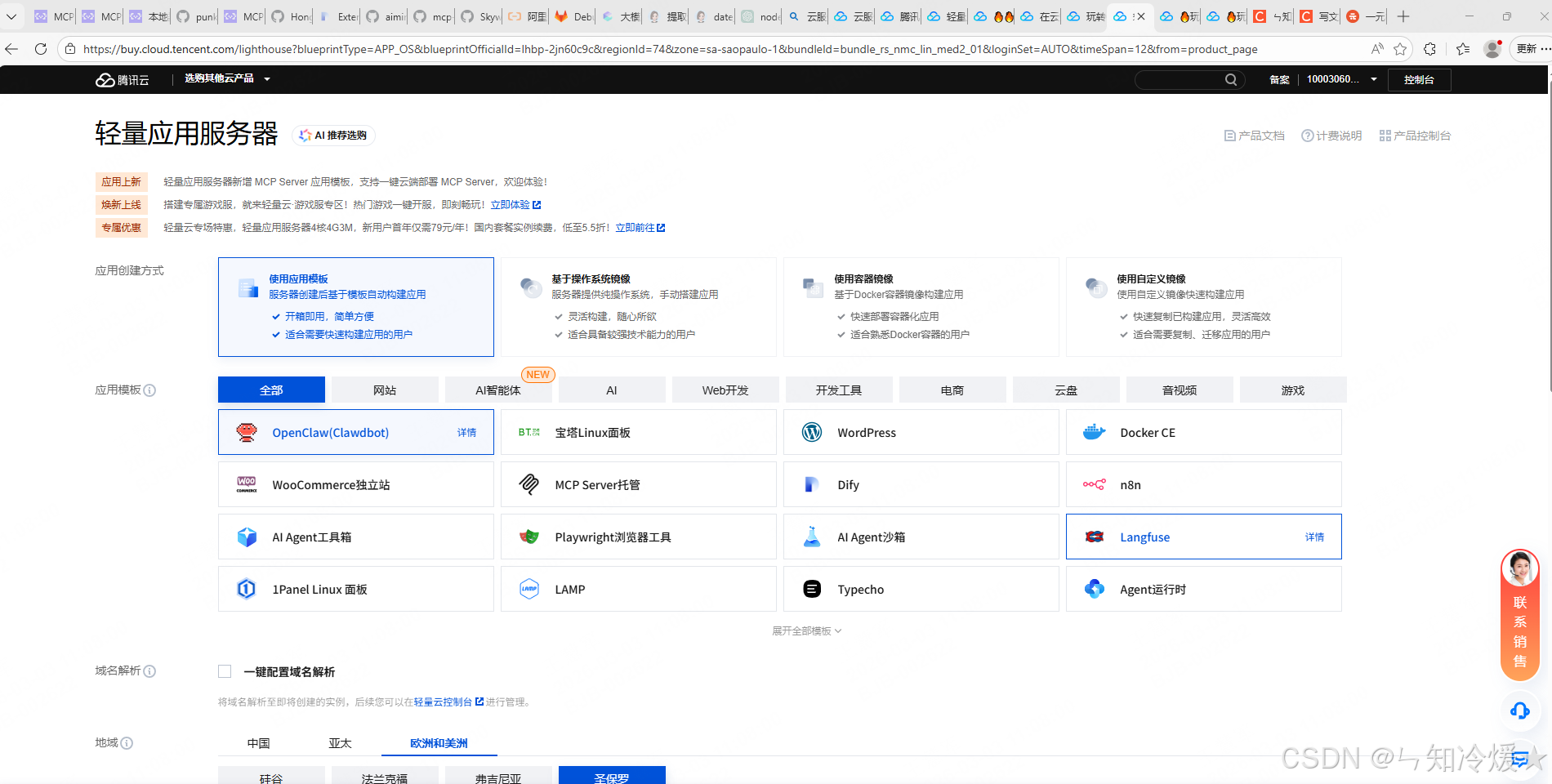Viewport: 1552px width, 784px height.
Task: Select the 云盘 template category tab
Action: [1066, 390]
